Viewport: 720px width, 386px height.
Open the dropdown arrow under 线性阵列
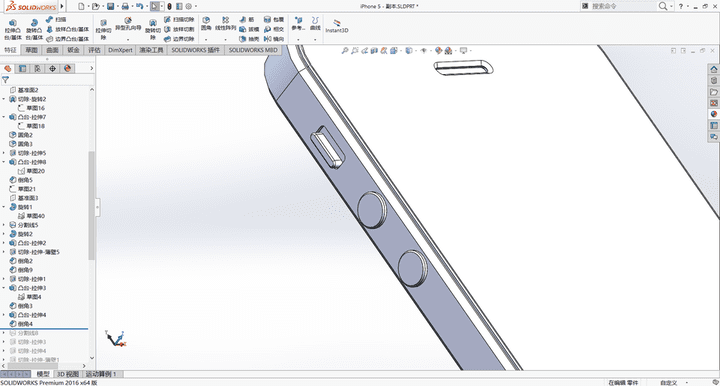point(225,40)
